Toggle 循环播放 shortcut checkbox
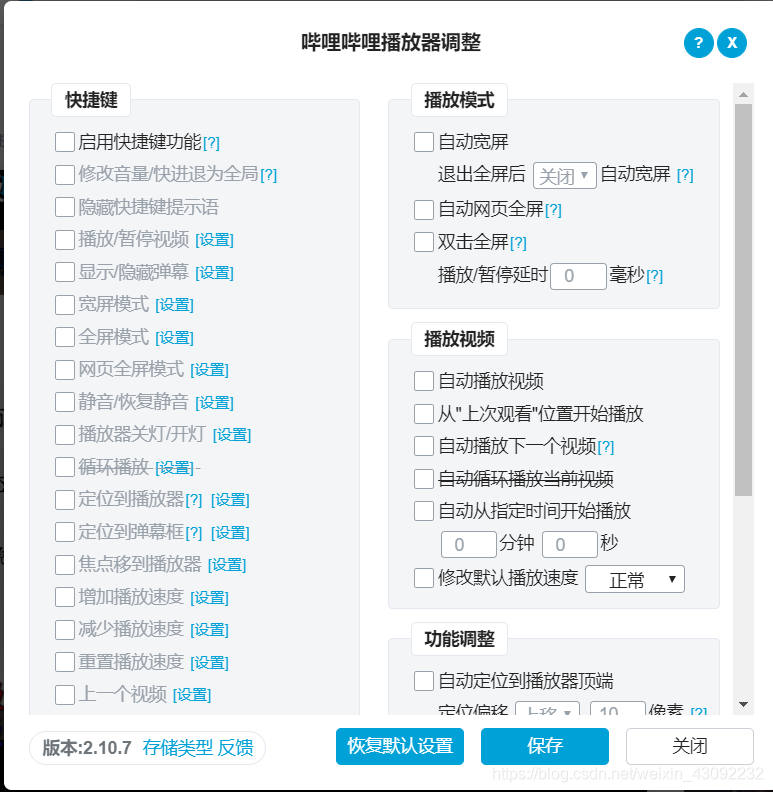Image resolution: width=773 pixels, height=792 pixels. pyautogui.click(x=65, y=467)
